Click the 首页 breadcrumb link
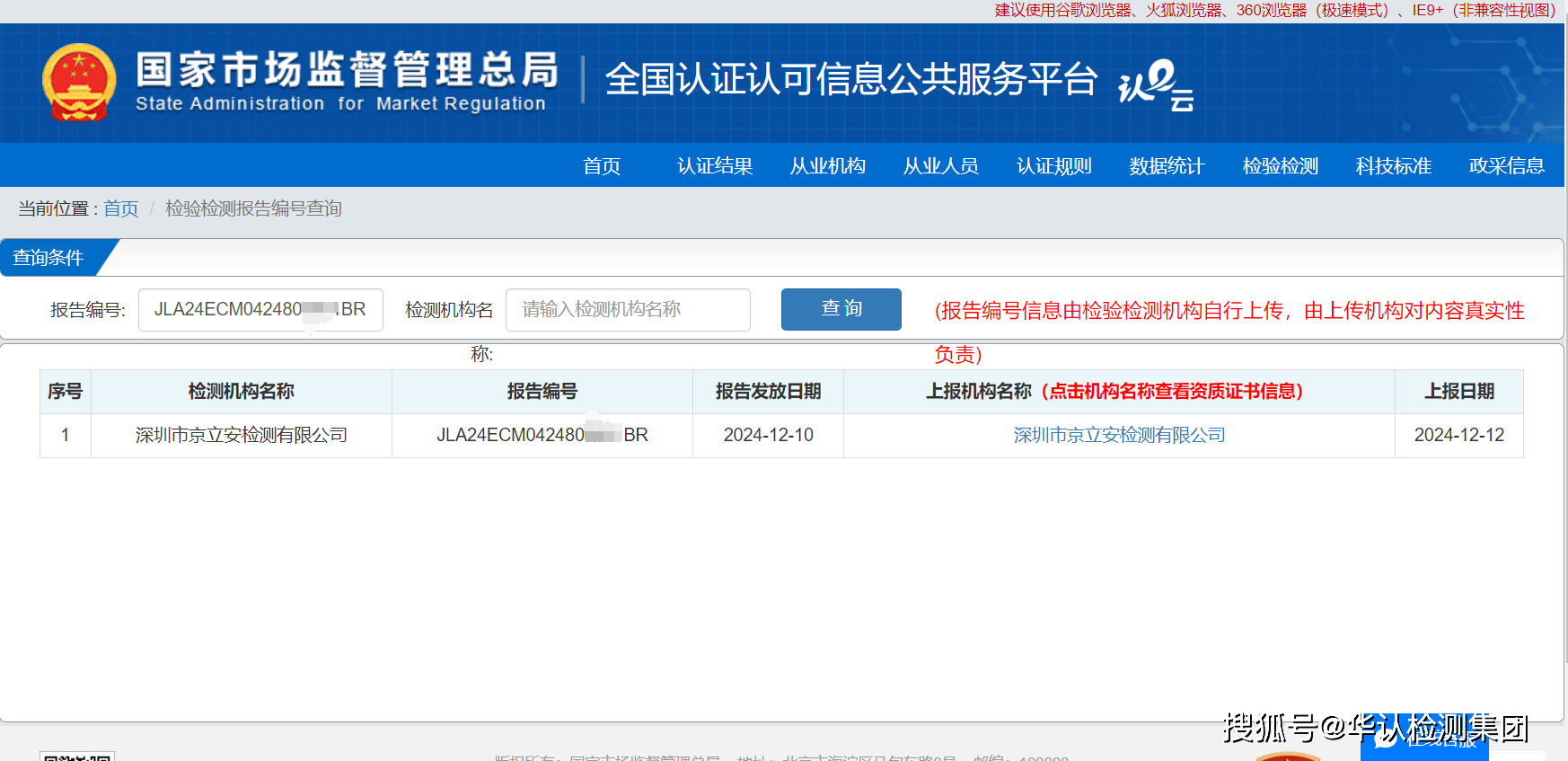Viewport: 1568px width, 761px height. pyautogui.click(x=121, y=208)
